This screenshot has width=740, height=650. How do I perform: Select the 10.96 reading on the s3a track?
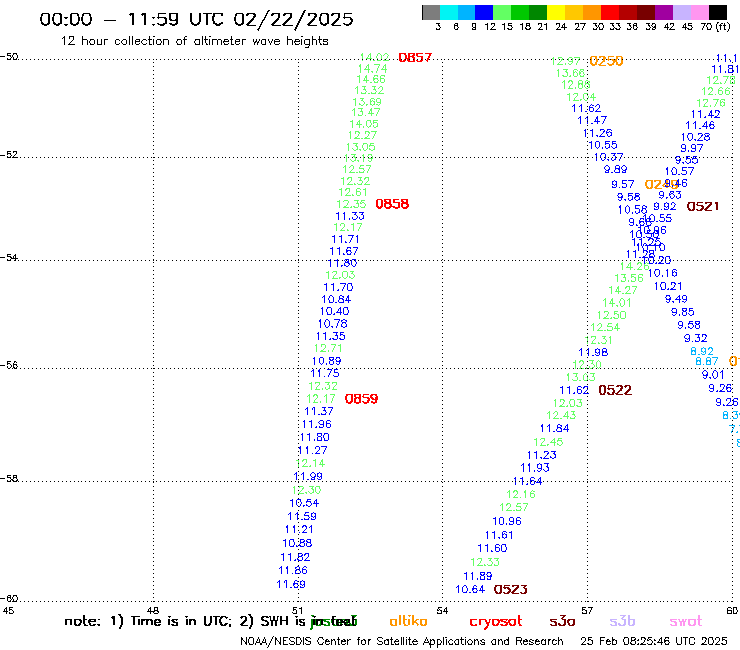point(507,521)
